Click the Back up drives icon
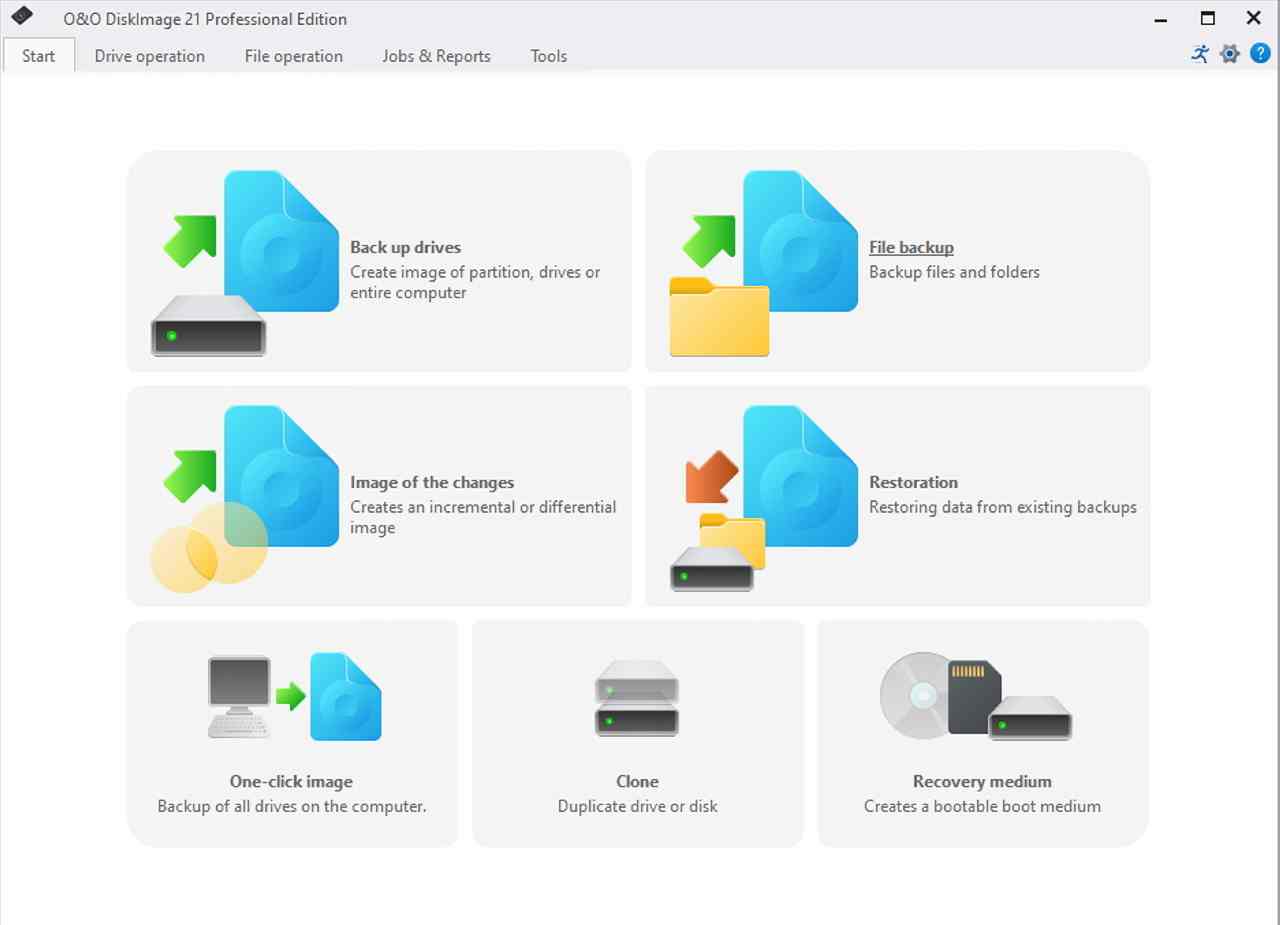 pos(246,262)
